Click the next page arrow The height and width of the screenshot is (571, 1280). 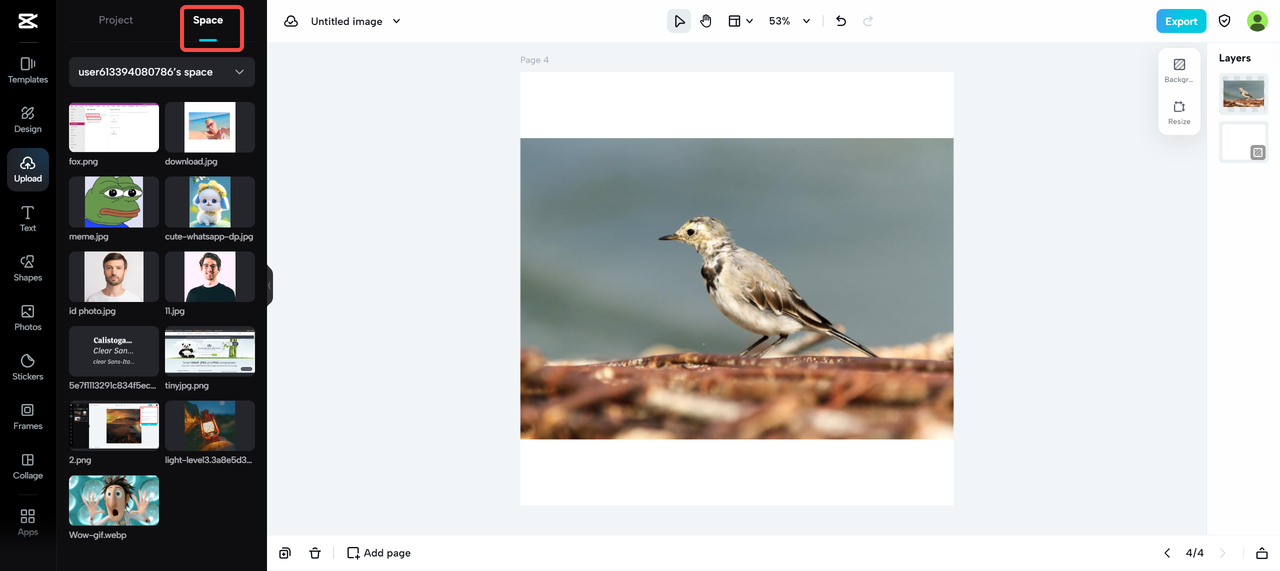tap(1222, 553)
